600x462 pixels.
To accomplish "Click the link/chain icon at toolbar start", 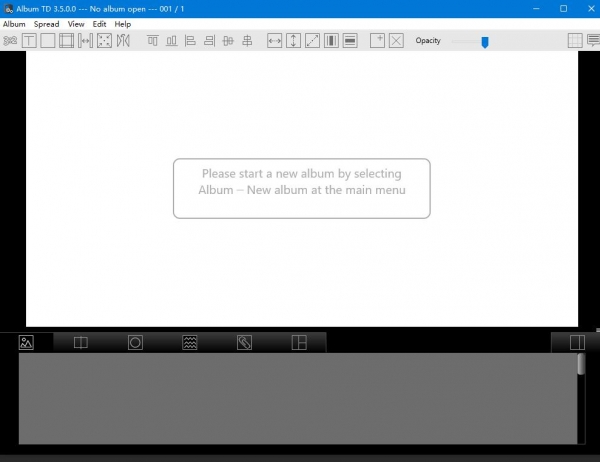I will pyautogui.click(x=10, y=41).
